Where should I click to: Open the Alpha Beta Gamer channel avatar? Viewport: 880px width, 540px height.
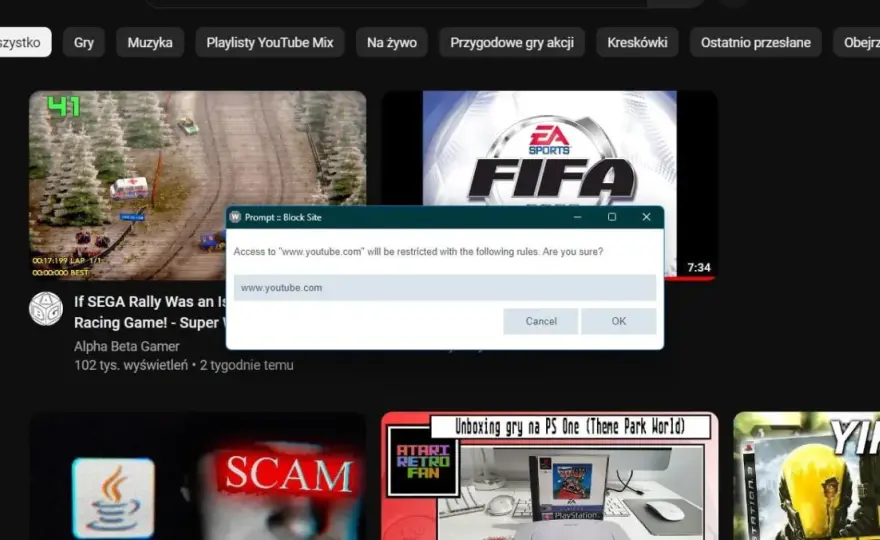point(46,309)
